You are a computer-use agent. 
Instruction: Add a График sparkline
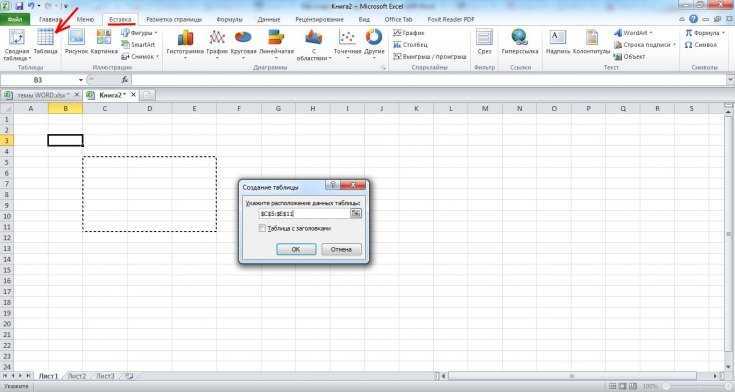click(x=408, y=33)
